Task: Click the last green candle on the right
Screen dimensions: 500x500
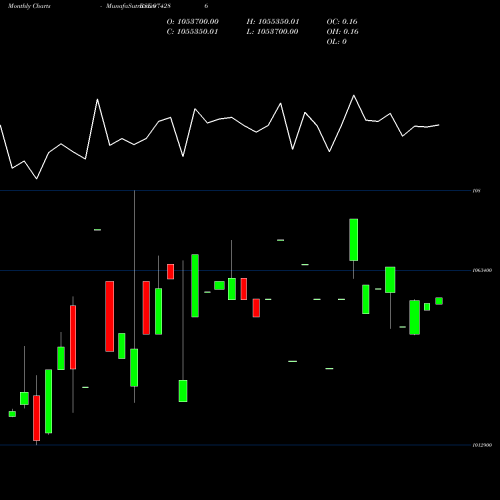Action: pos(439,301)
